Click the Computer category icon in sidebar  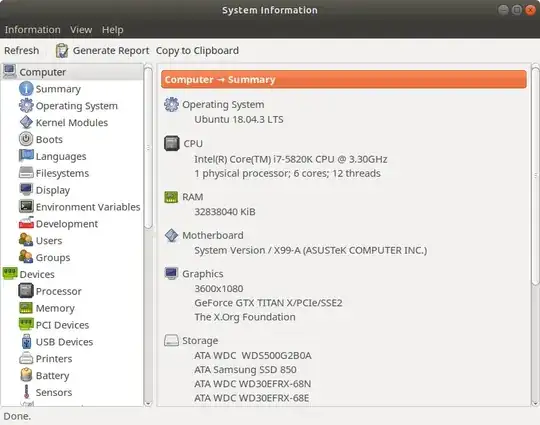point(10,72)
